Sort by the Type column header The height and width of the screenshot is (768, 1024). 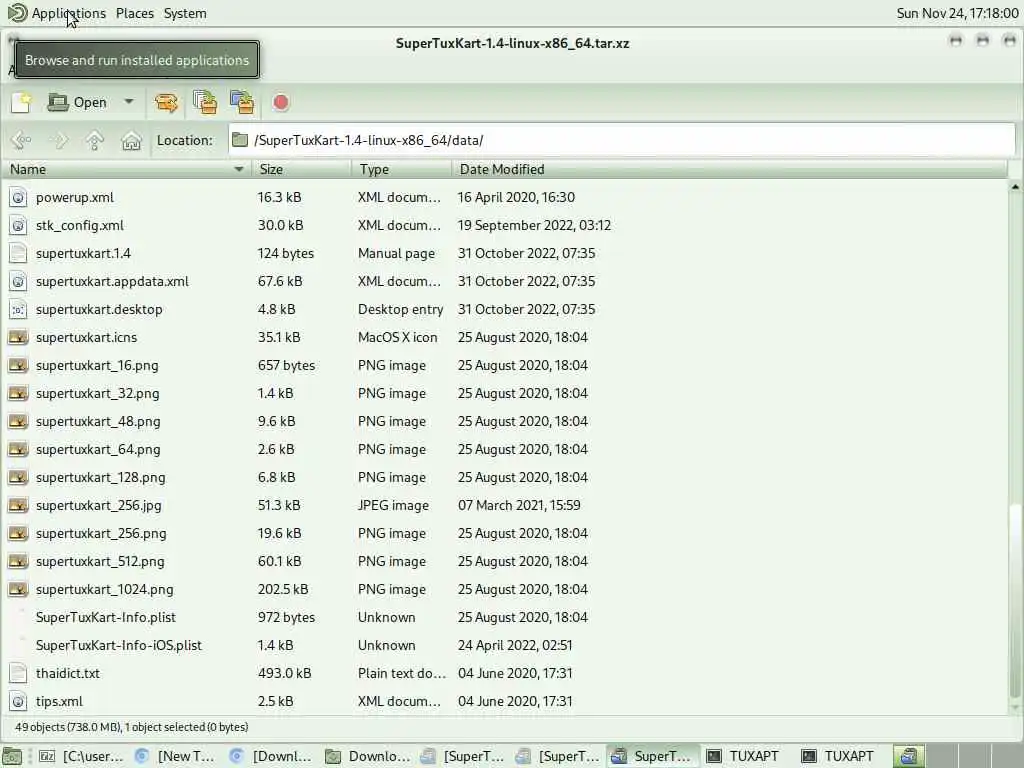[401, 169]
